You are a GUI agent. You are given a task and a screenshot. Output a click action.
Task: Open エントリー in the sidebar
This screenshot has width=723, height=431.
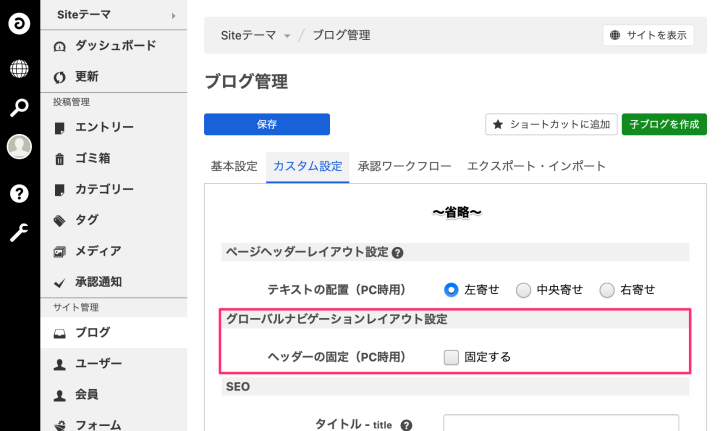(x=104, y=127)
